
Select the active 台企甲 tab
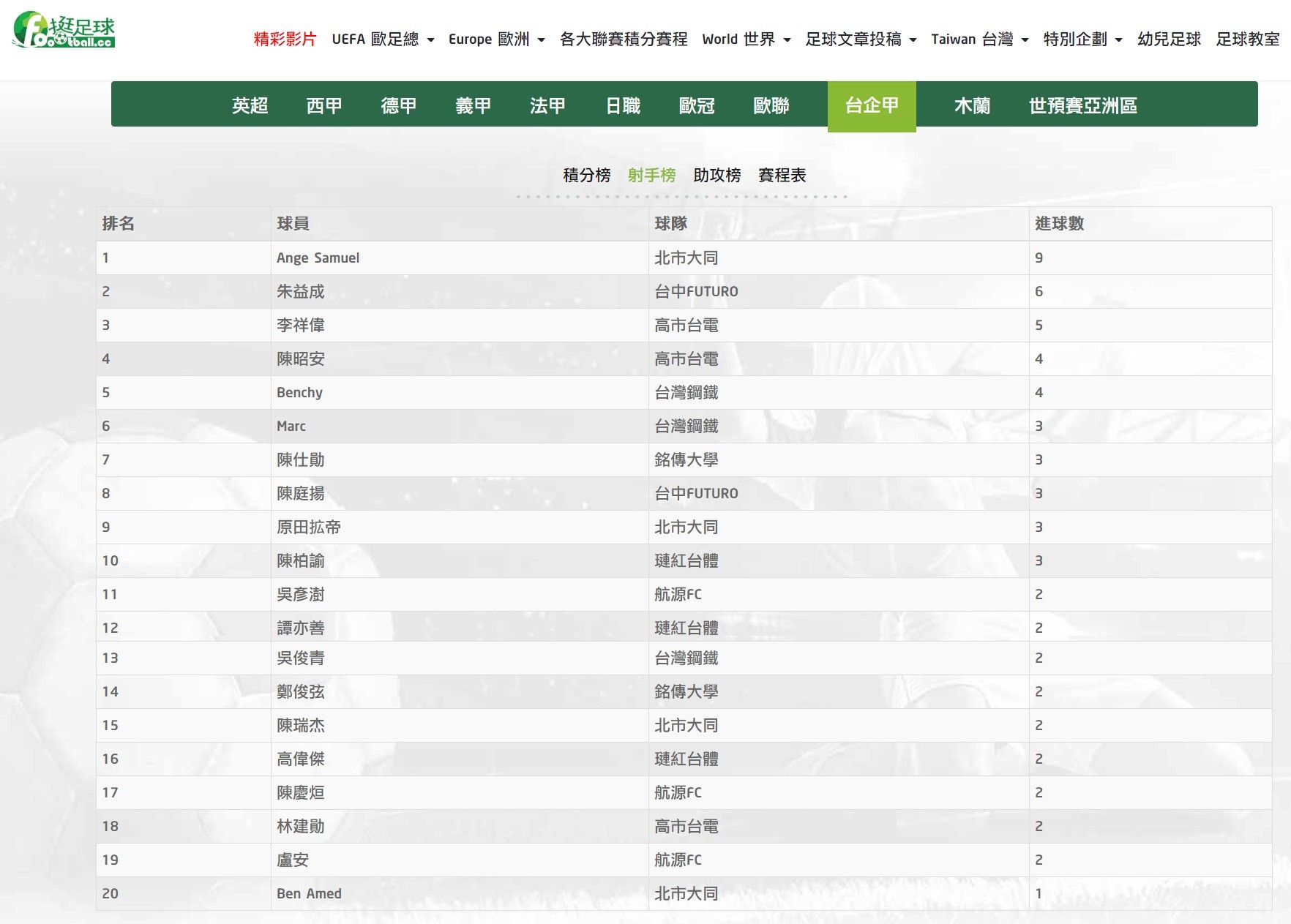871,106
